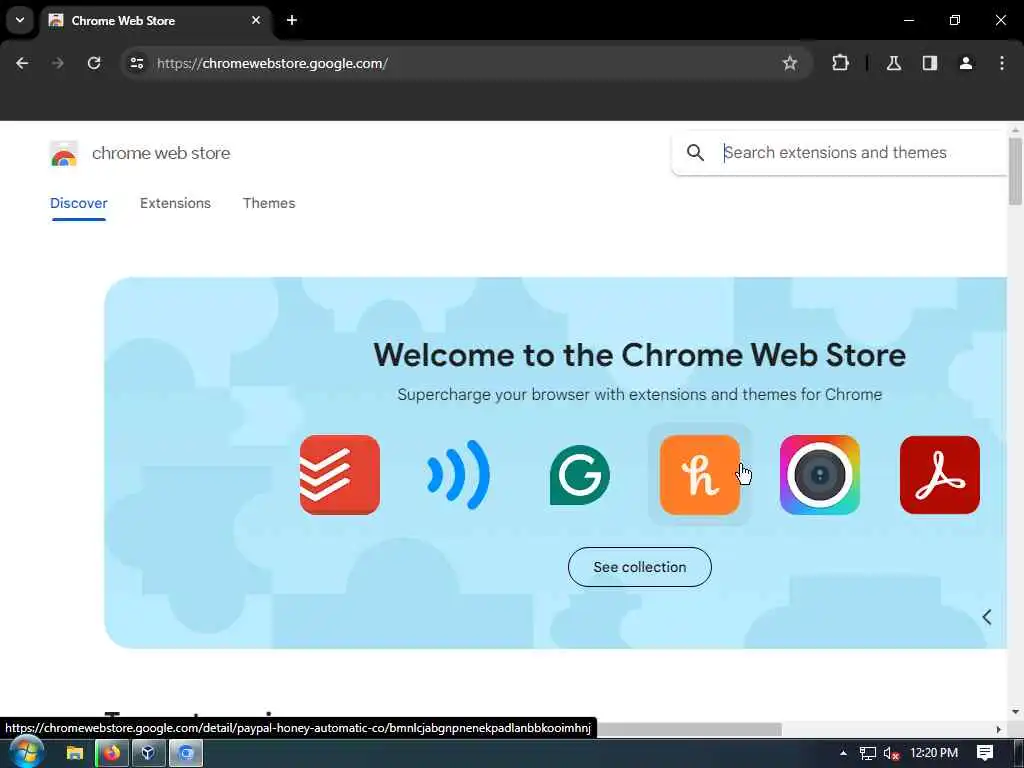Launch Firefox from the taskbar
1024x768 pixels.
[x=112, y=753]
